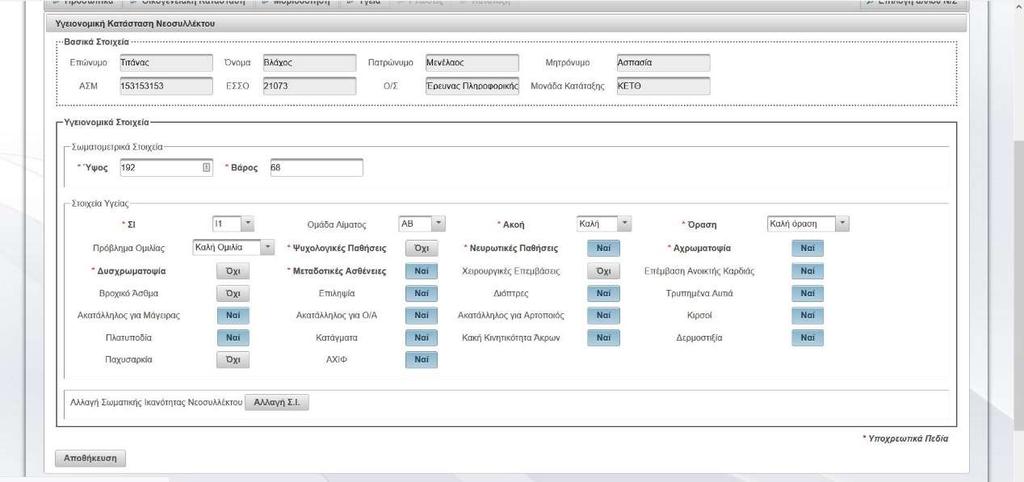Toggle Ακατάλληλος για Αρτοποιός switch
Image resolution: width=1024 pixels, height=482 pixels.
[603, 315]
